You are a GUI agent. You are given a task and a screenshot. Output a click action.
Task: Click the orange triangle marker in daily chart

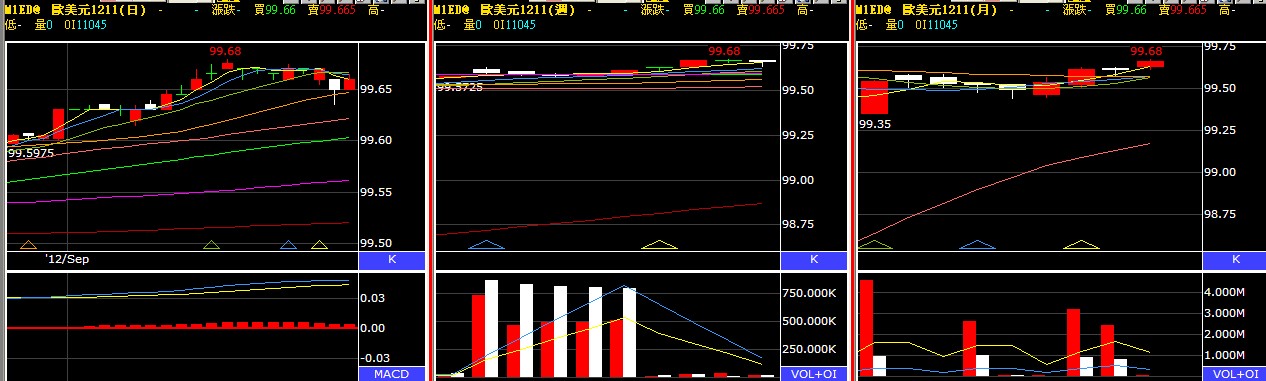coord(28,245)
